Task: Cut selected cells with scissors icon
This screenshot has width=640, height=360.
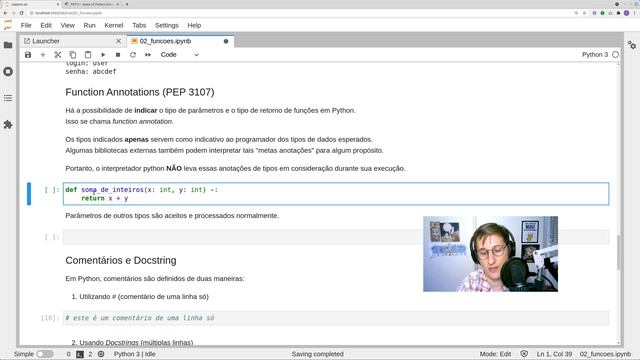Action: tap(58, 55)
